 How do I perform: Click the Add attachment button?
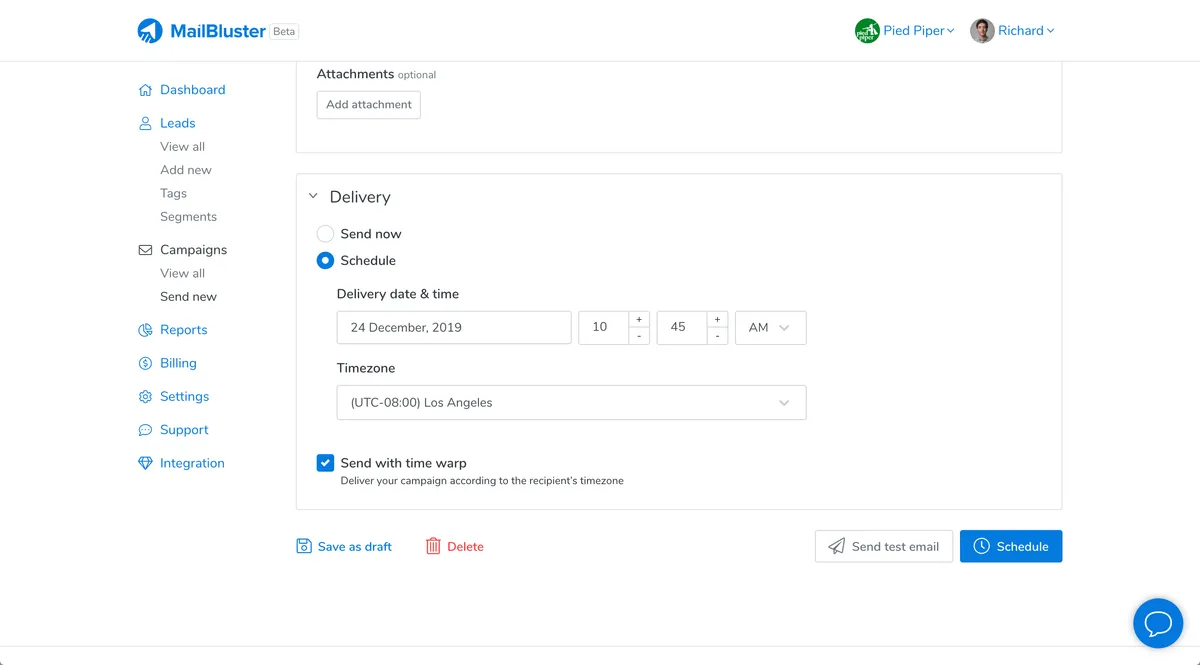point(368,105)
